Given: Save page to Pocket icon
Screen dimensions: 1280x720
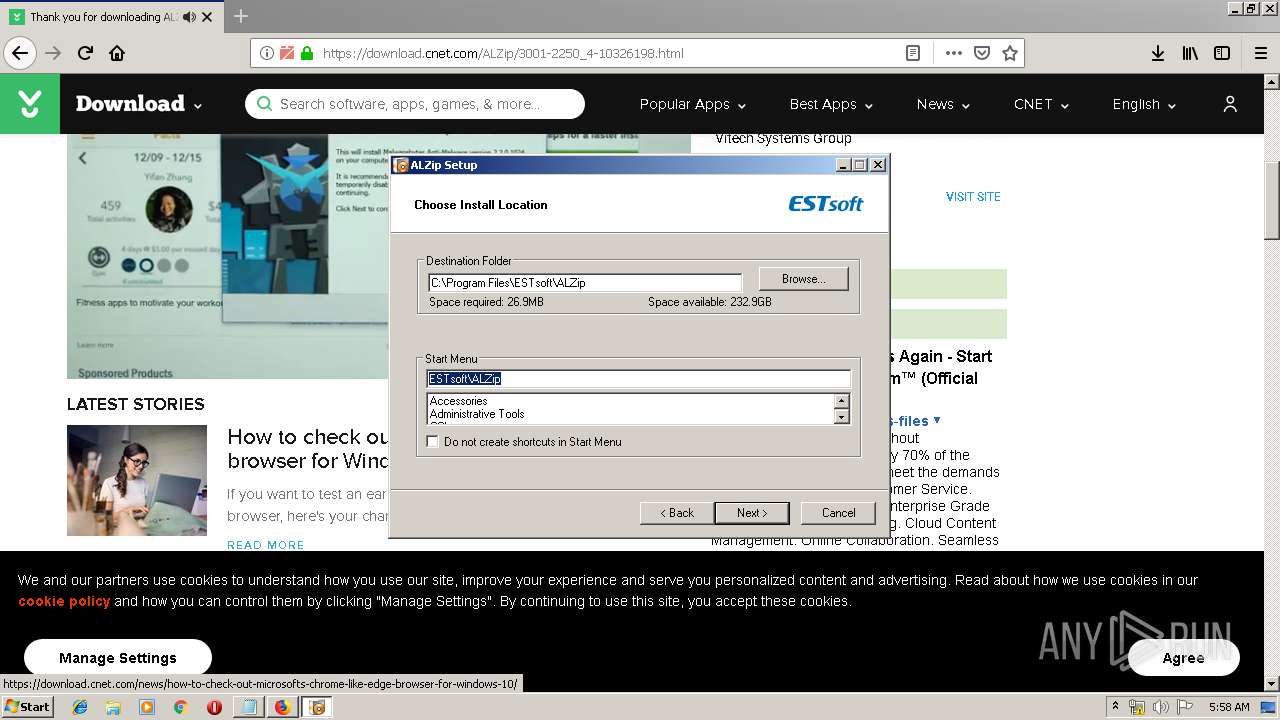Looking at the screenshot, I should click(x=982, y=53).
